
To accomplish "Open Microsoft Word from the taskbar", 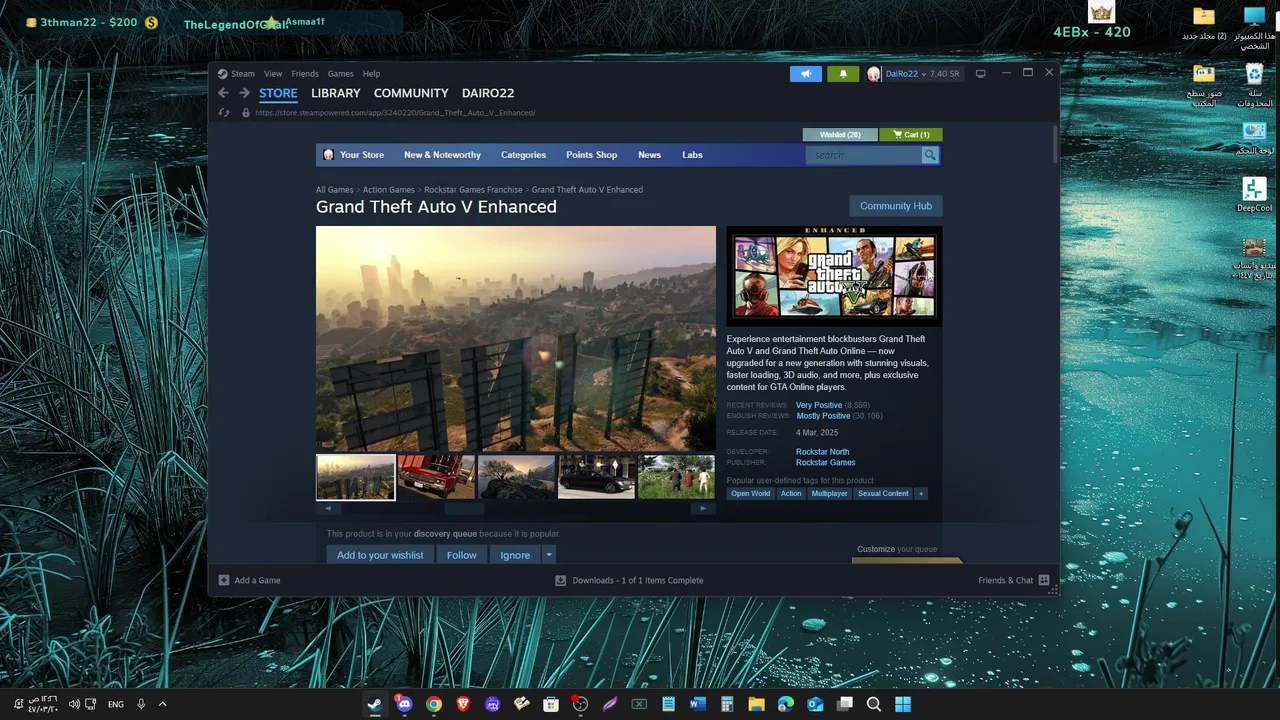I will pyautogui.click(x=698, y=704).
